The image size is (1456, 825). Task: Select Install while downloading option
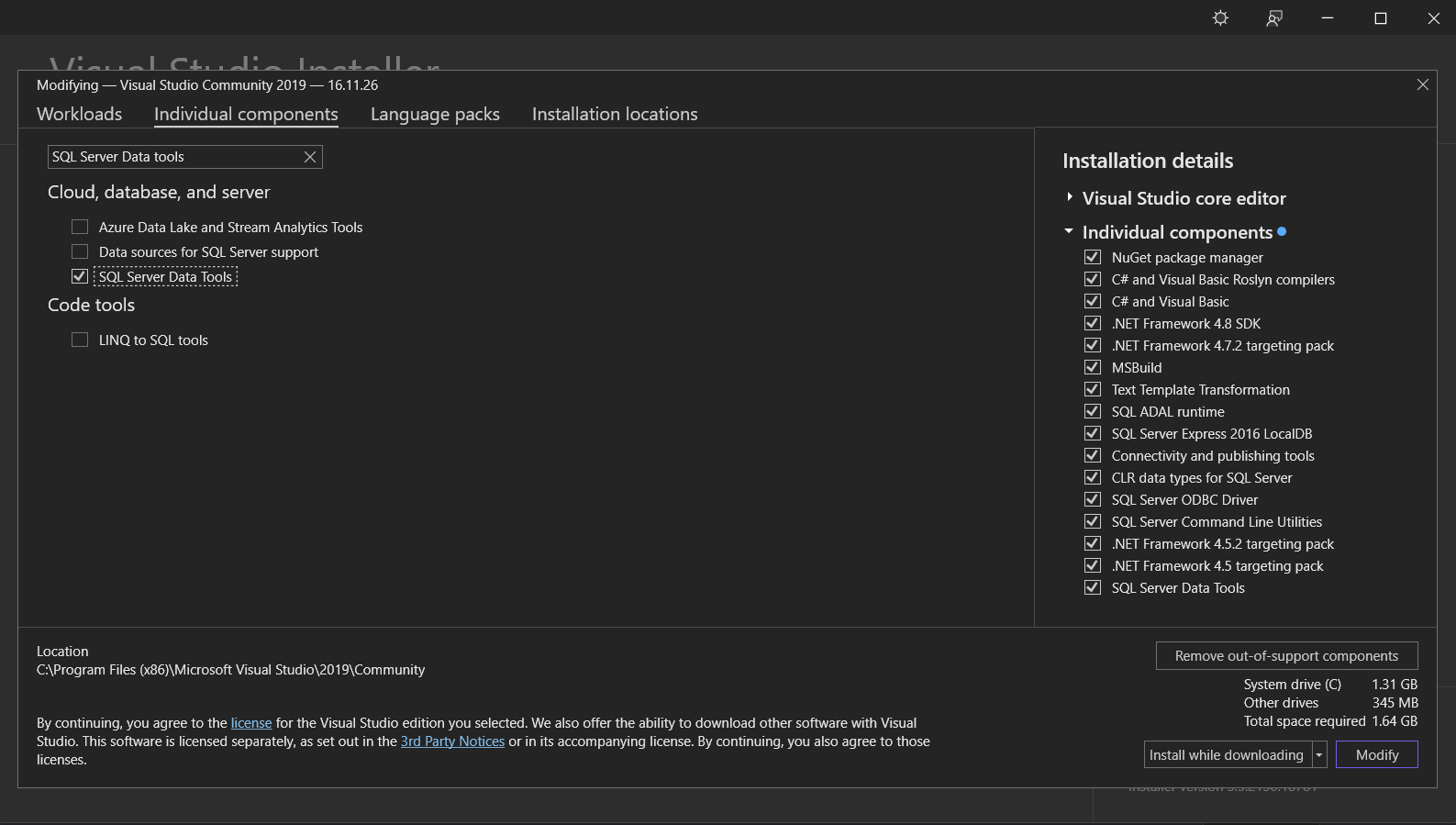click(x=1228, y=754)
